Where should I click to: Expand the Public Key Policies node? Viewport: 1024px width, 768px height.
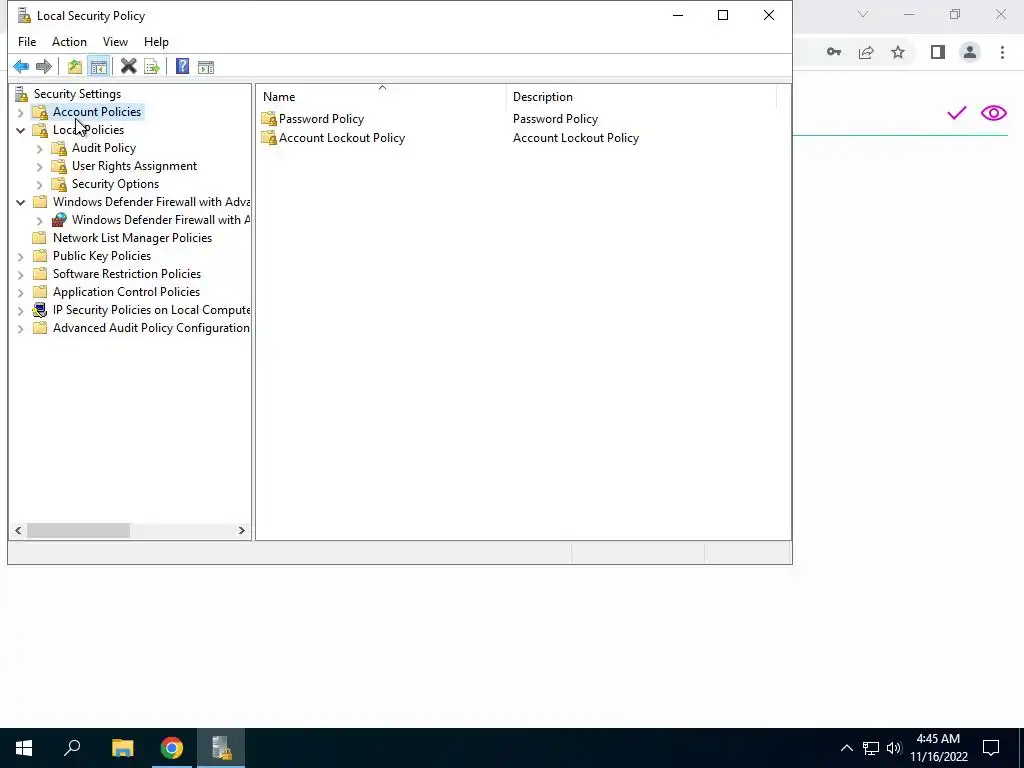point(20,257)
